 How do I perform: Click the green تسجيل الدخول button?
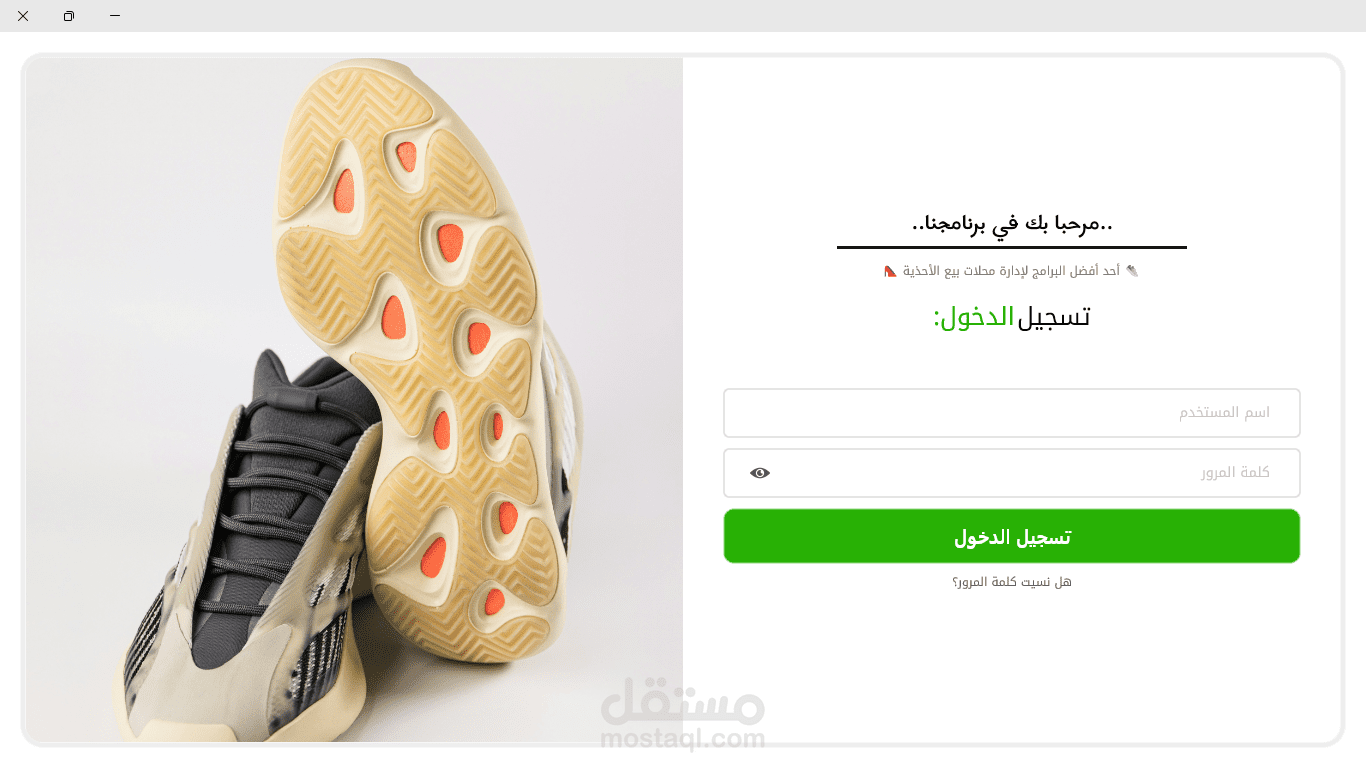pyautogui.click(x=1012, y=536)
